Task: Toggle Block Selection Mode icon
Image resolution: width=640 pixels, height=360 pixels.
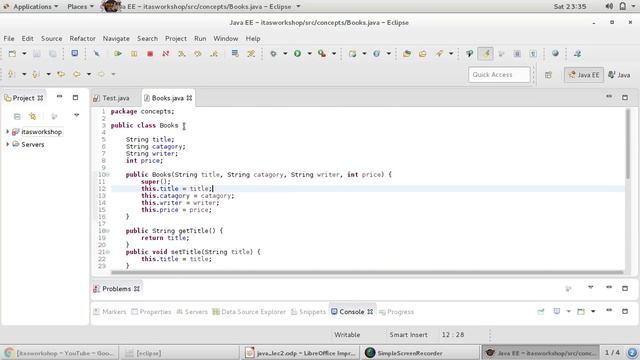Action: 517,53
